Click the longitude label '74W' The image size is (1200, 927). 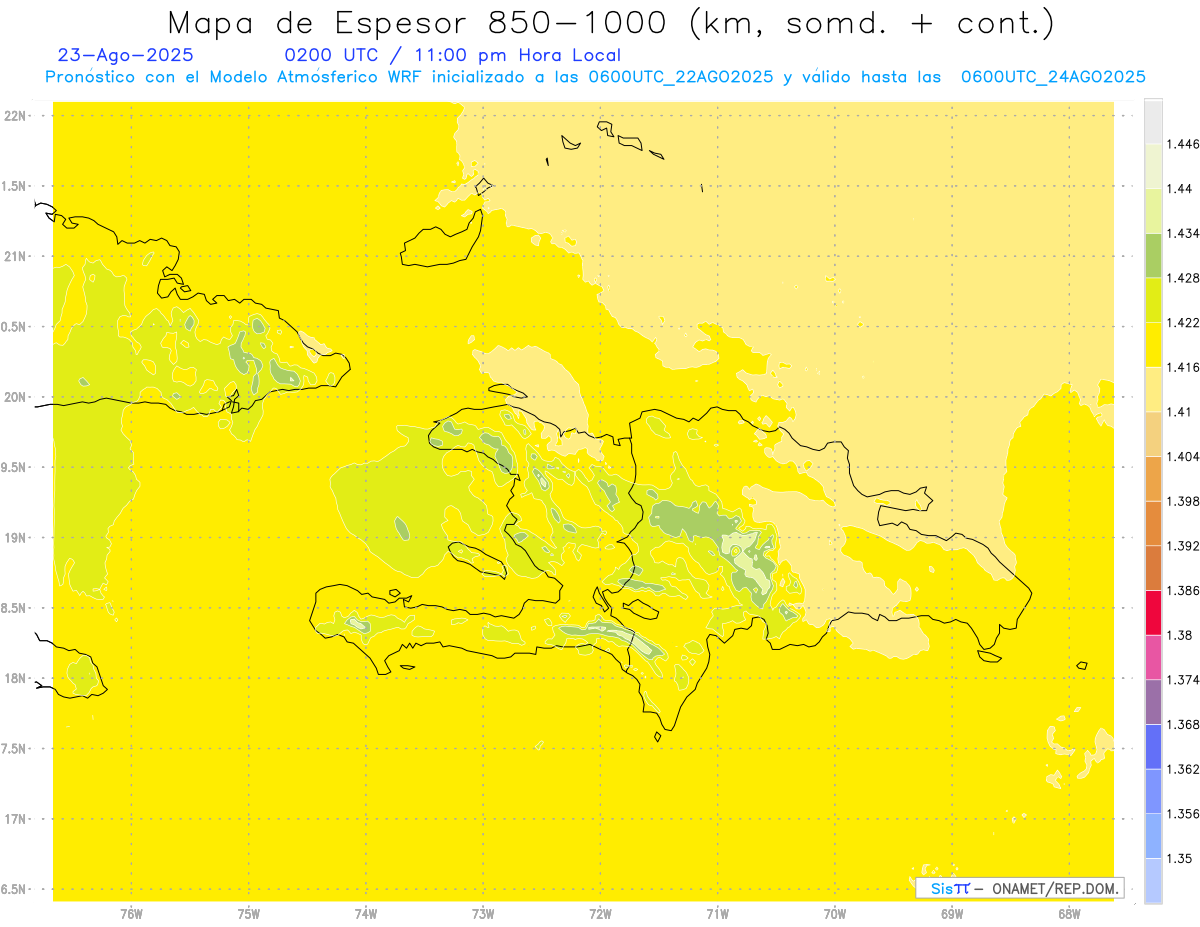[366, 913]
